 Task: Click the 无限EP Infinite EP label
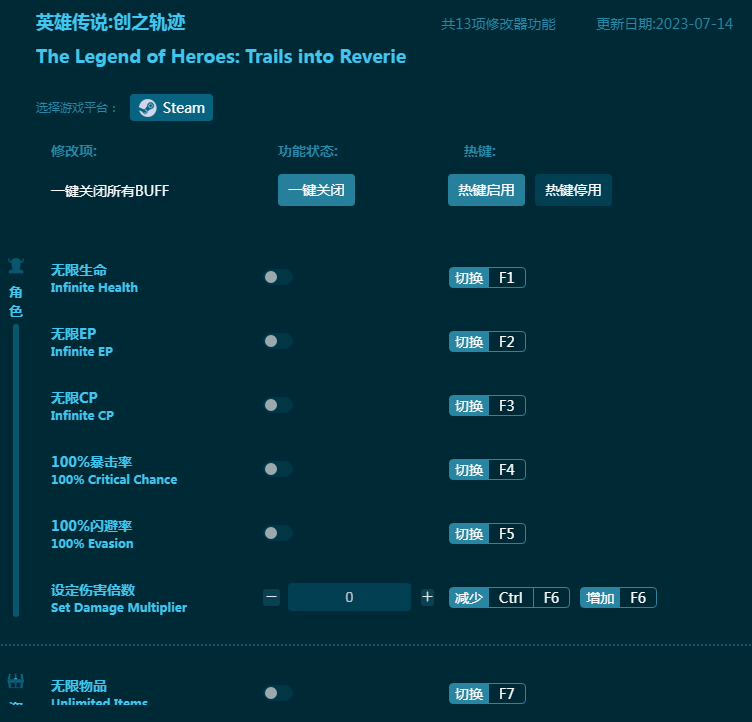pyautogui.click(x=82, y=342)
